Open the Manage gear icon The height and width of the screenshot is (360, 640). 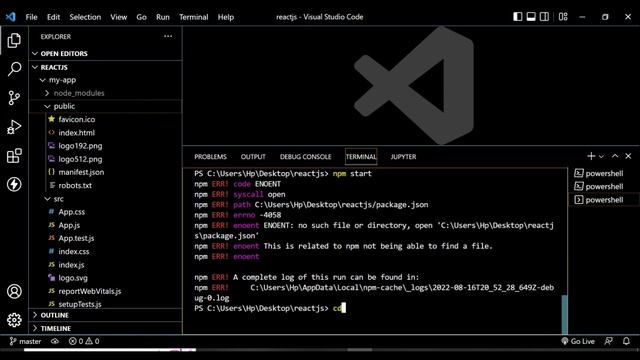[14, 320]
